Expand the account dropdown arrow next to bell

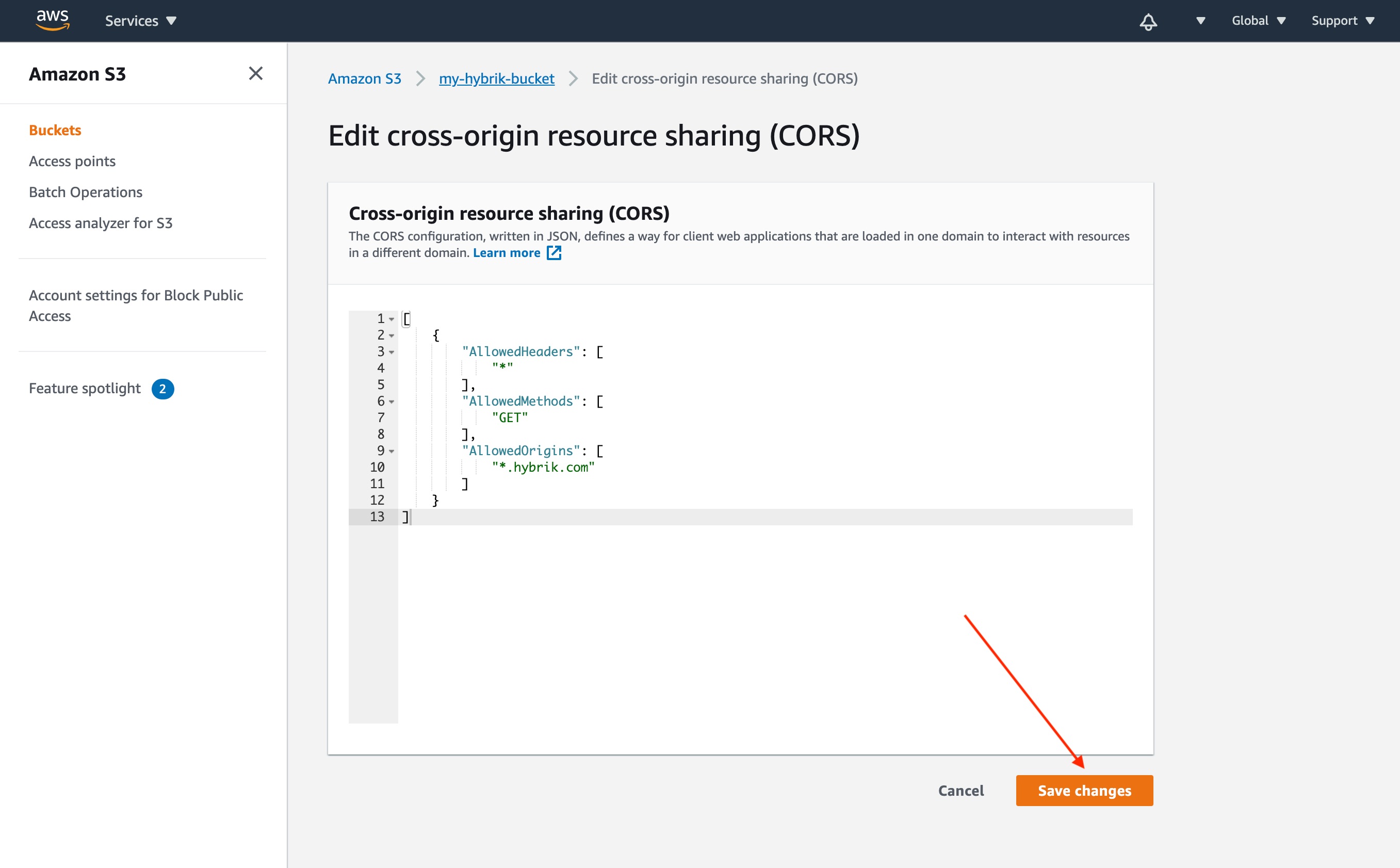(1200, 21)
